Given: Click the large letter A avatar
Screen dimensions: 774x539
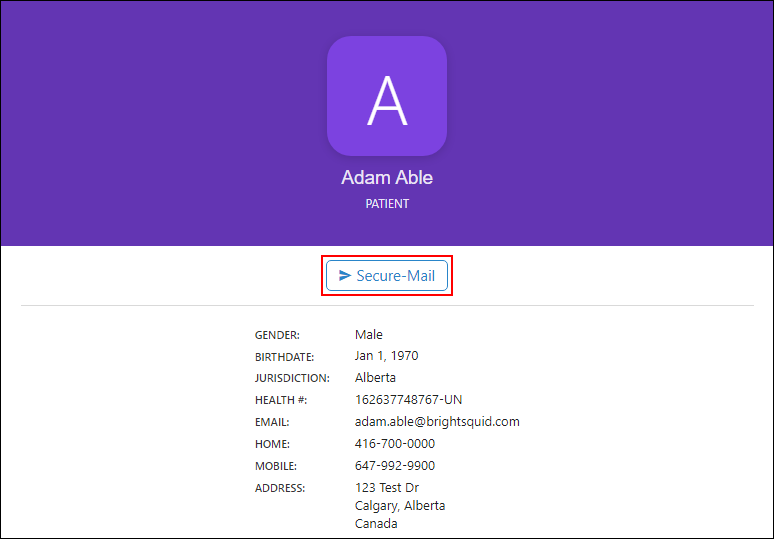Looking at the screenshot, I should [x=387, y=96].
